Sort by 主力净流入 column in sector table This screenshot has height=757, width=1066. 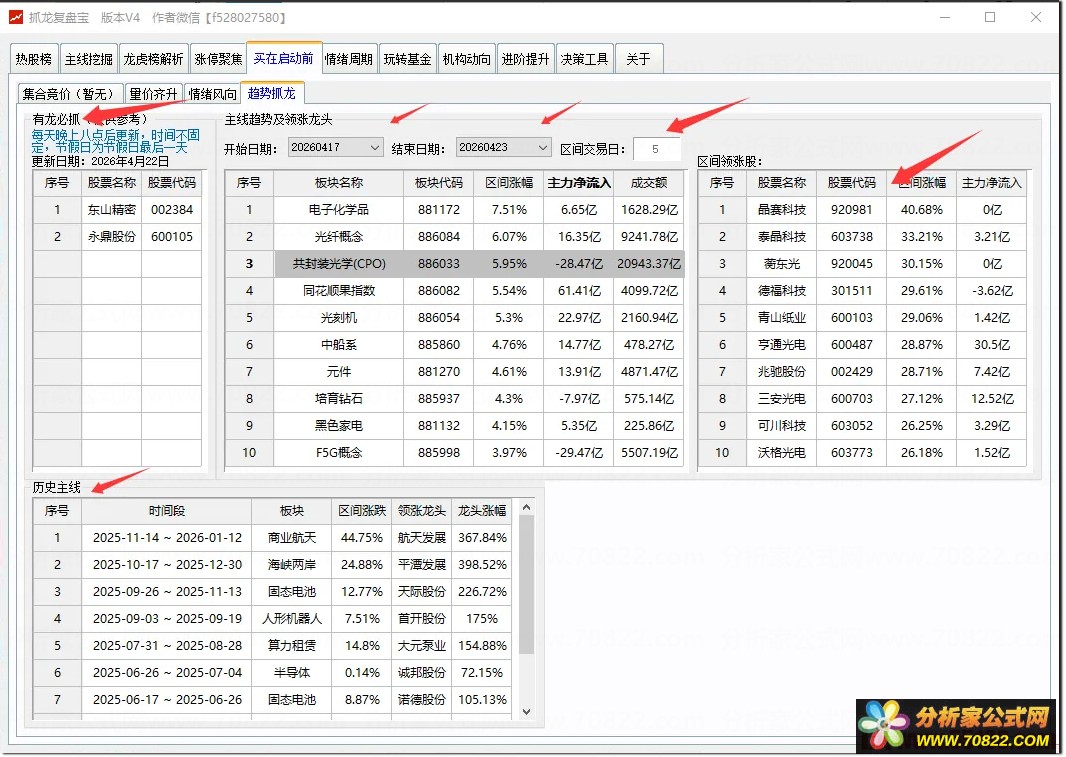(578, 183)
